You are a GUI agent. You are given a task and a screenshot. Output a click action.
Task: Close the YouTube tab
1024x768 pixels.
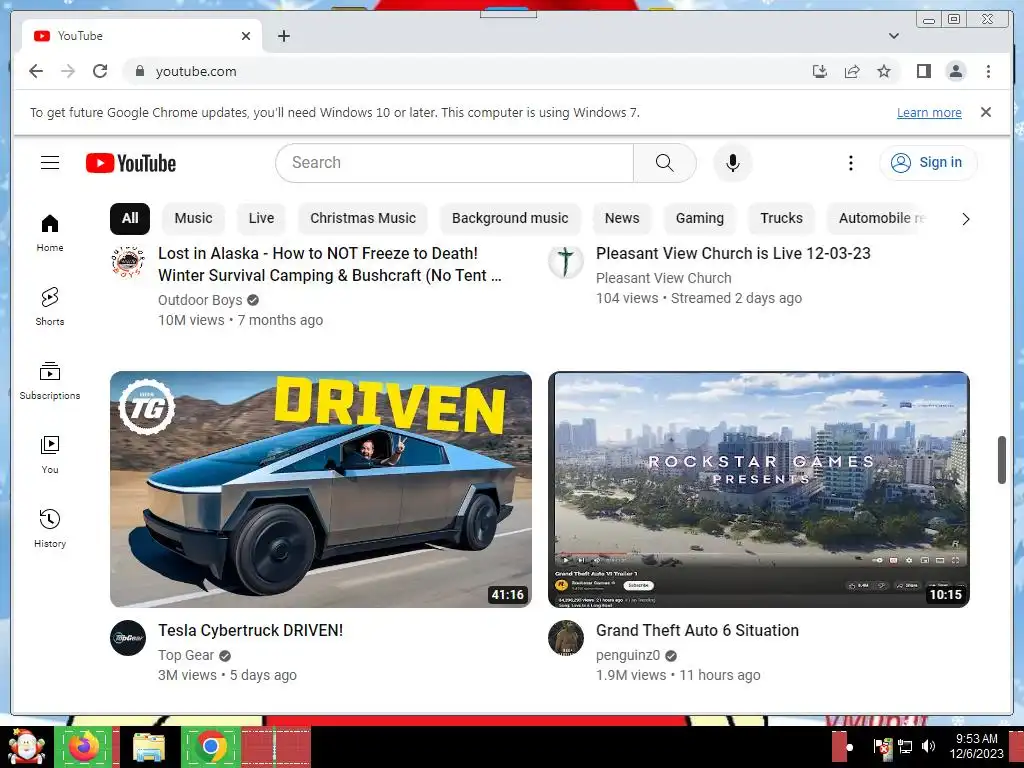pos(246,36)
